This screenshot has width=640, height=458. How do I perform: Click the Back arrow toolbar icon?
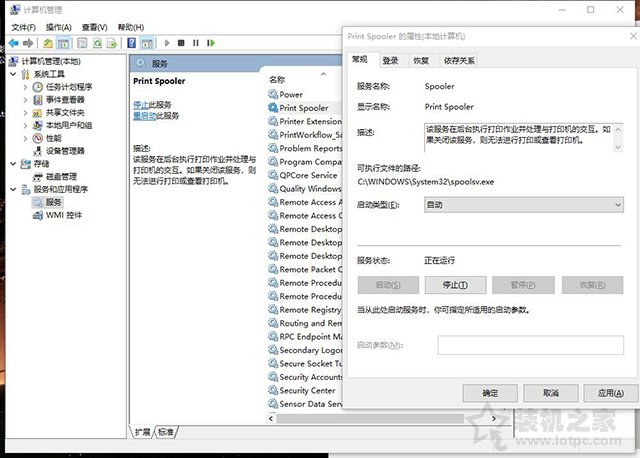pos(13,43)
